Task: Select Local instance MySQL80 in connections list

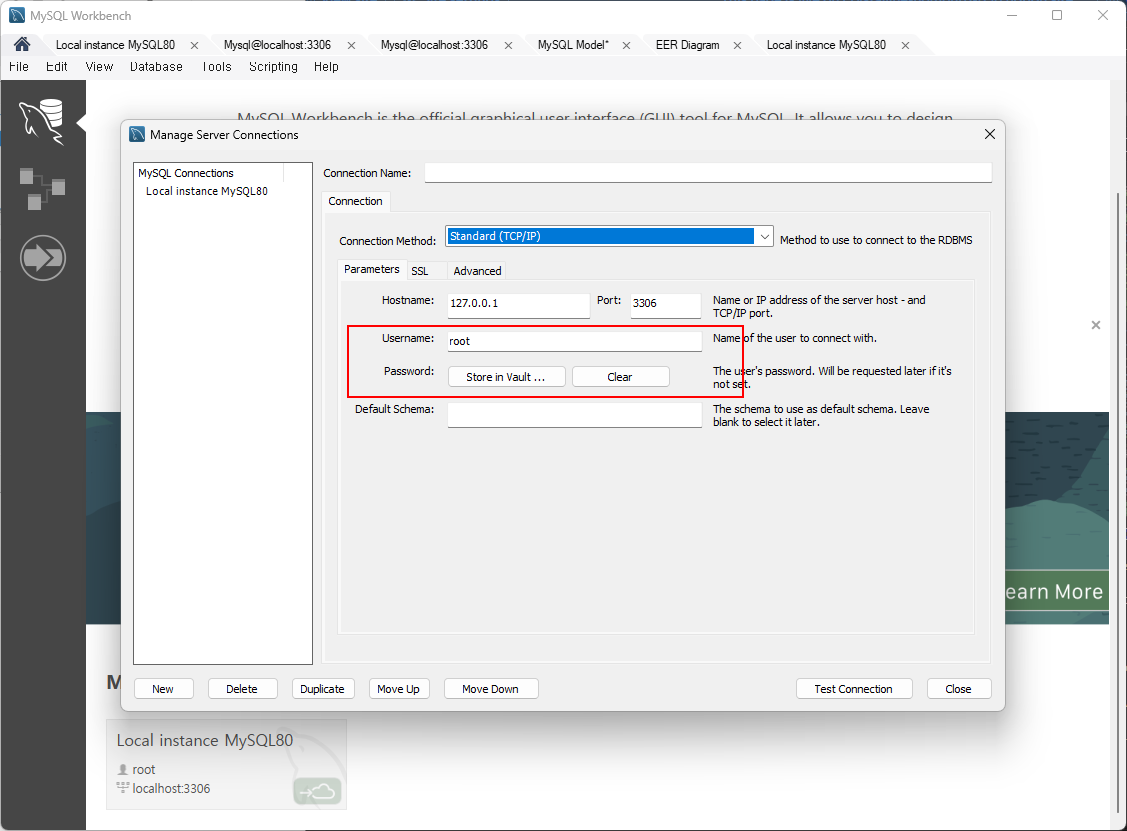Action: pos(207,191)
